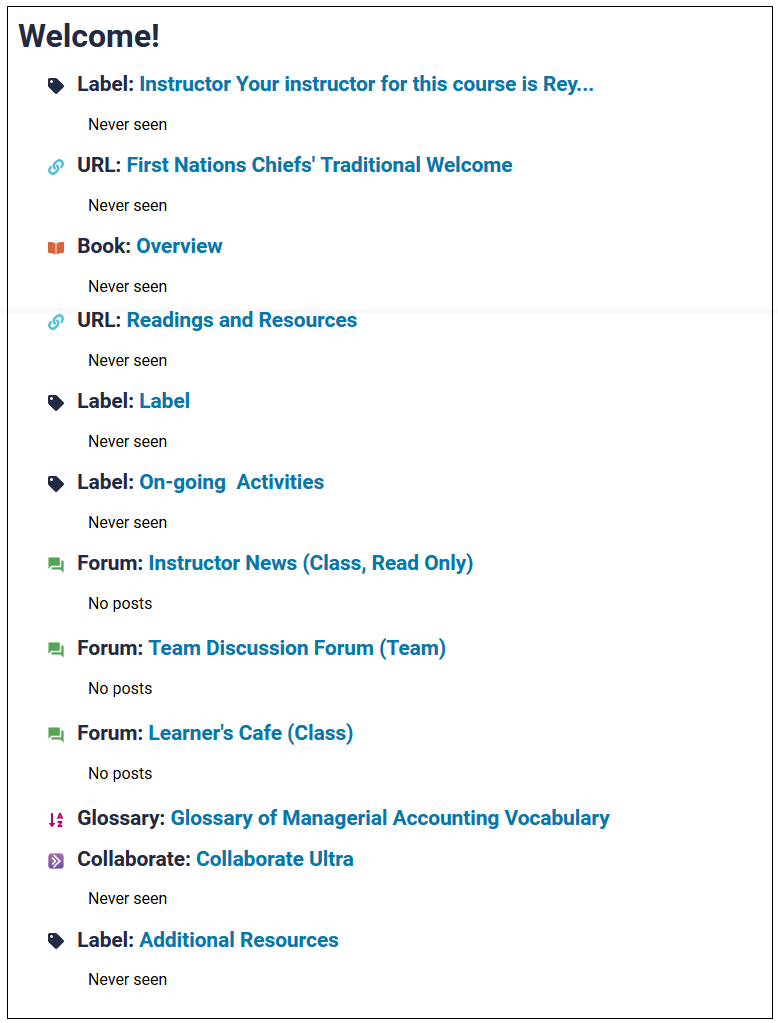Open Instructor News forum link
This screenshot has height=1023, width=778.
pos(311,563)
